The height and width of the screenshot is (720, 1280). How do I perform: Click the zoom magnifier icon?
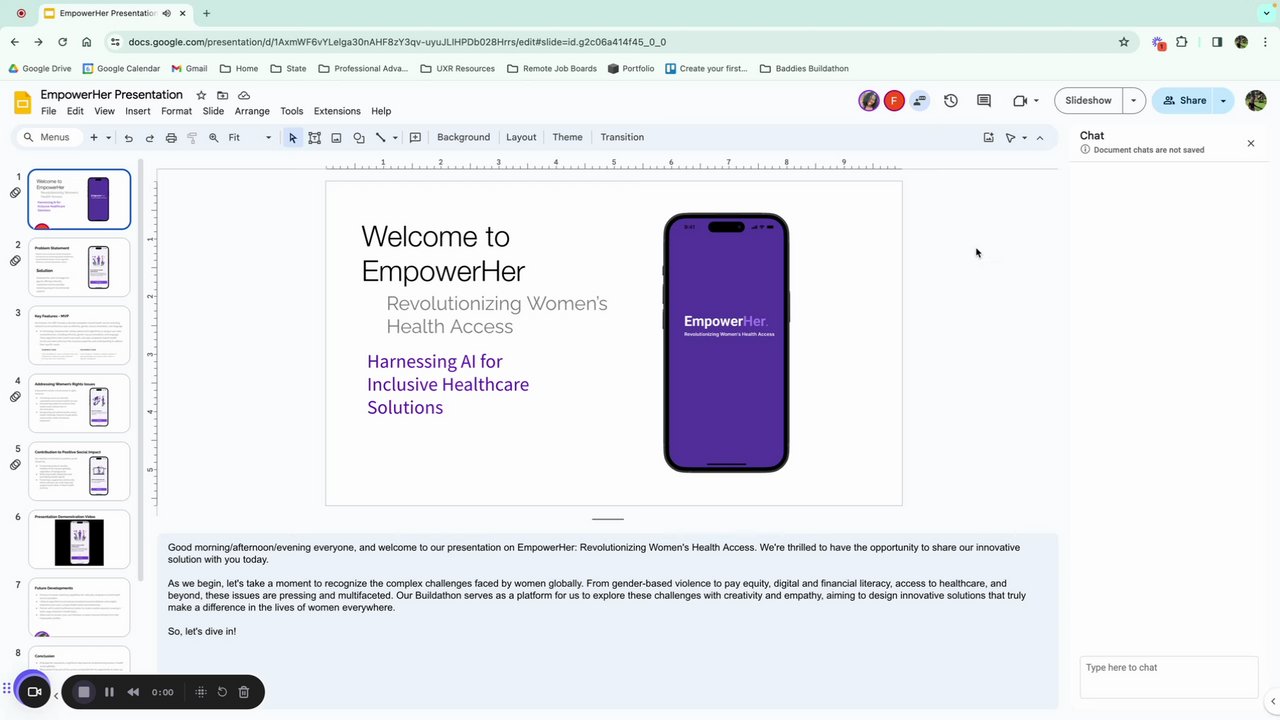tap(213, 138)
